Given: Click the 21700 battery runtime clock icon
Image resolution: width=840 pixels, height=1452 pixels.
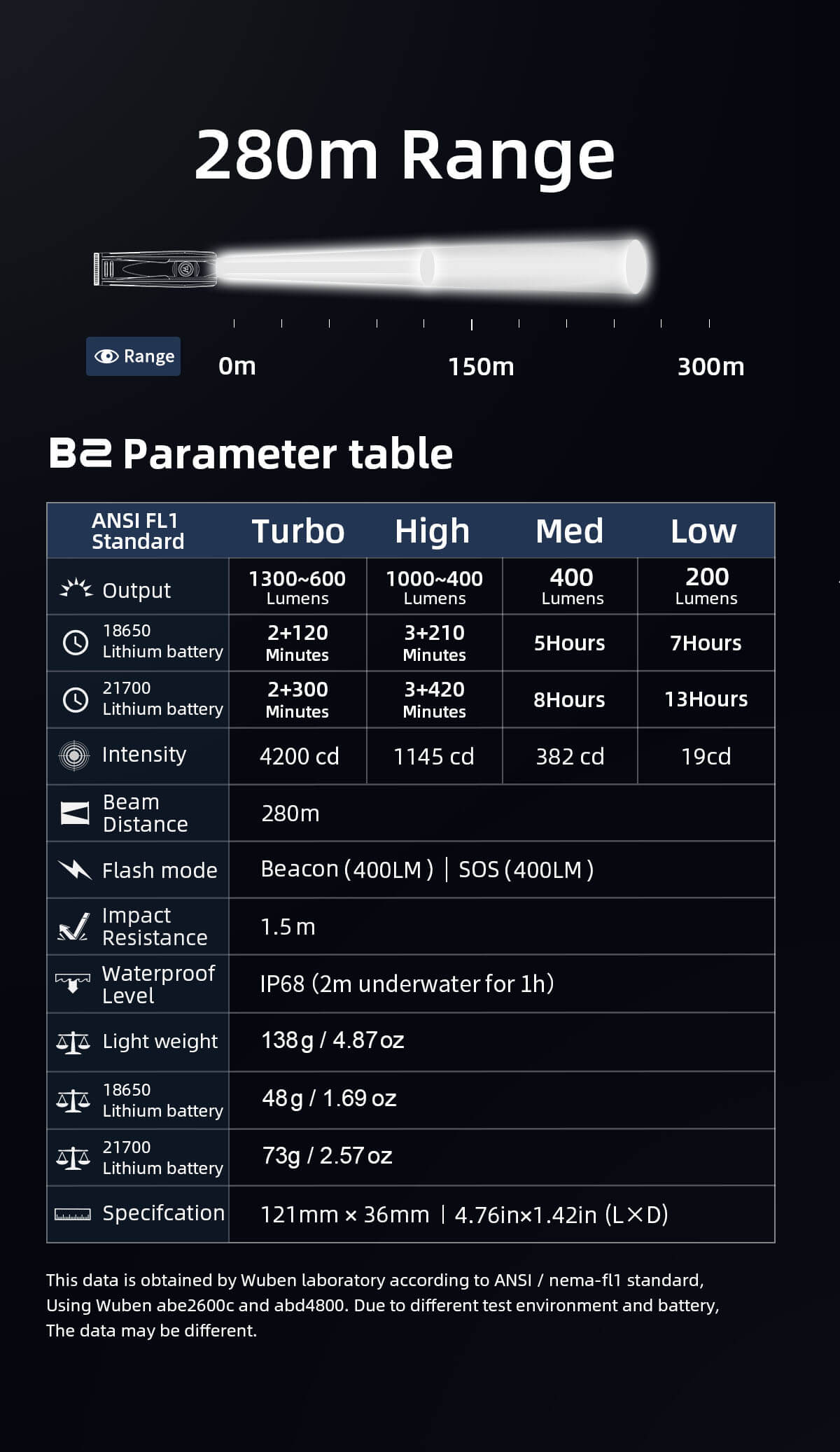Looking at the screenshot, I should [76, 699].
